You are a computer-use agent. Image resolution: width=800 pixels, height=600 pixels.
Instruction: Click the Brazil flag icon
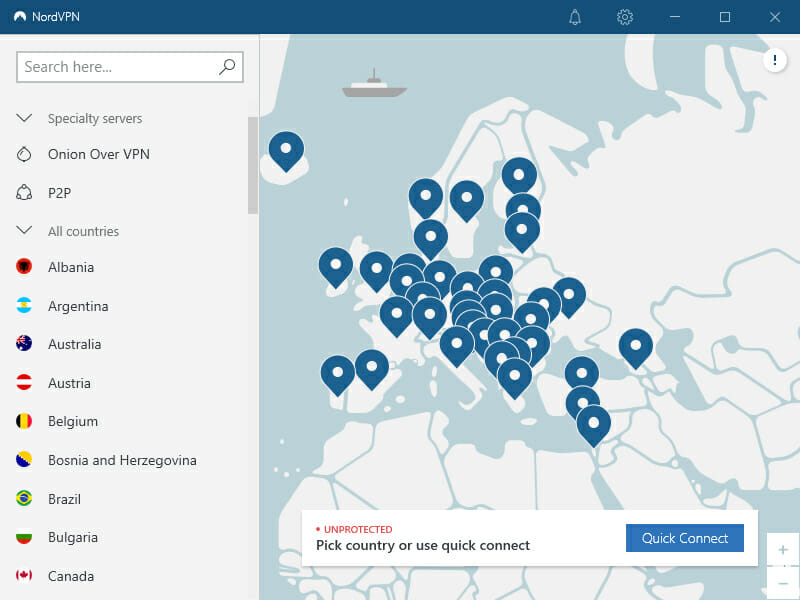click(x=24, y=498)
